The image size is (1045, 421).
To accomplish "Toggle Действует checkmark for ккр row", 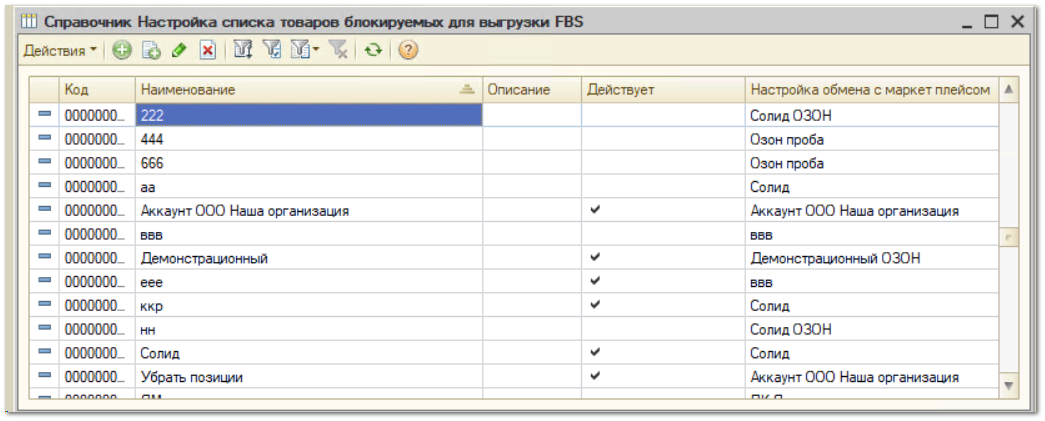I will [x=596, y=304].
